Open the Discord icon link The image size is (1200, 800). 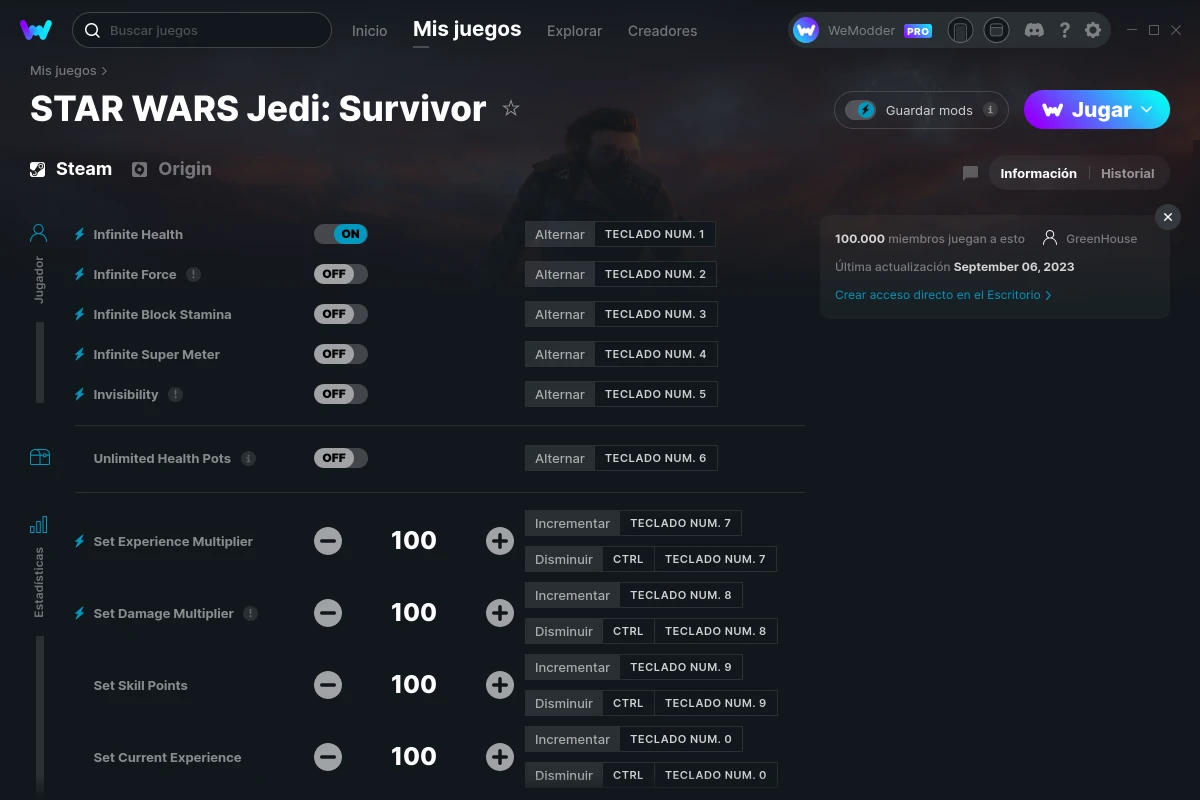point(1035,30)
